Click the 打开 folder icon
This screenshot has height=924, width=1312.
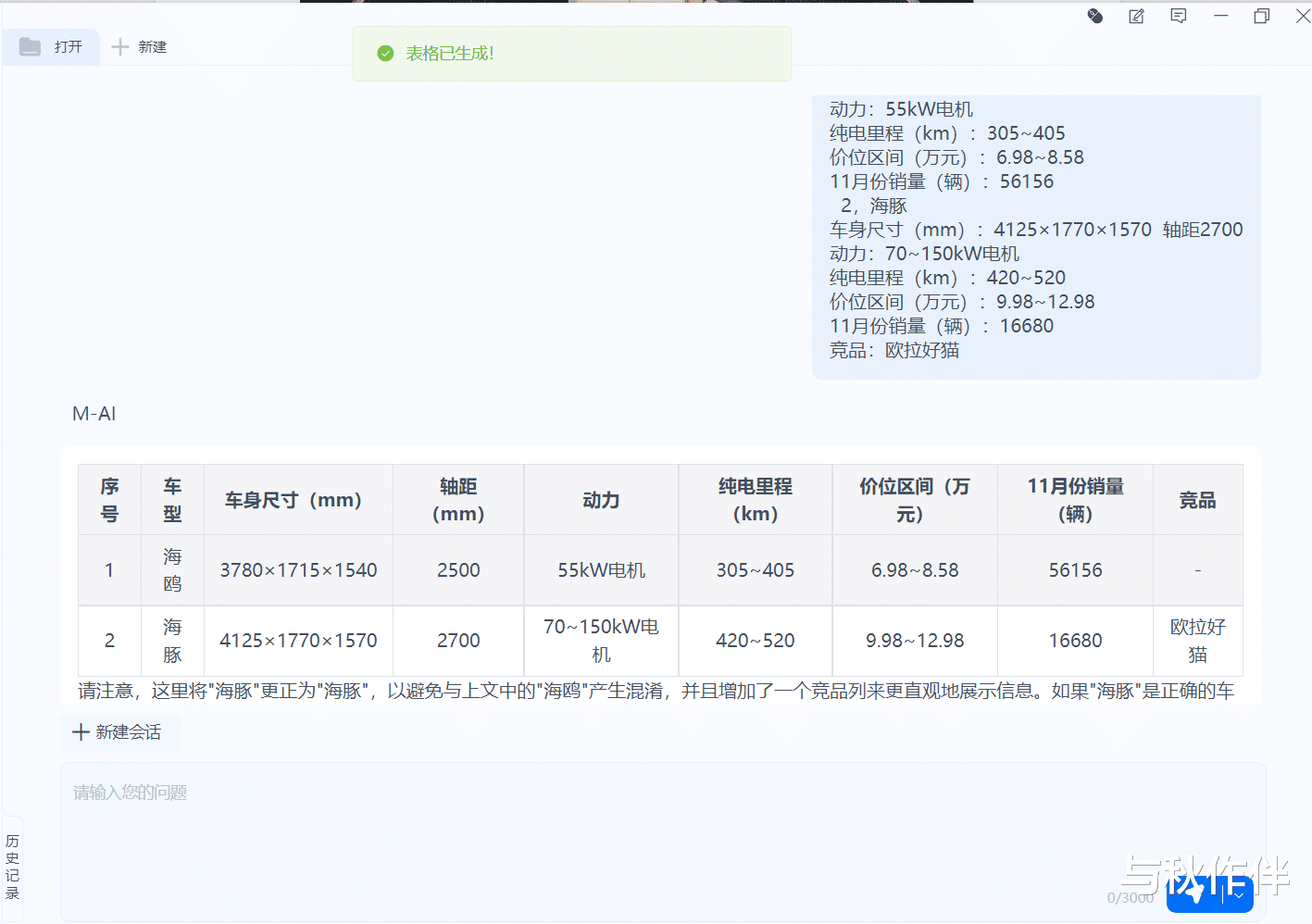click(x=31, y=46)
